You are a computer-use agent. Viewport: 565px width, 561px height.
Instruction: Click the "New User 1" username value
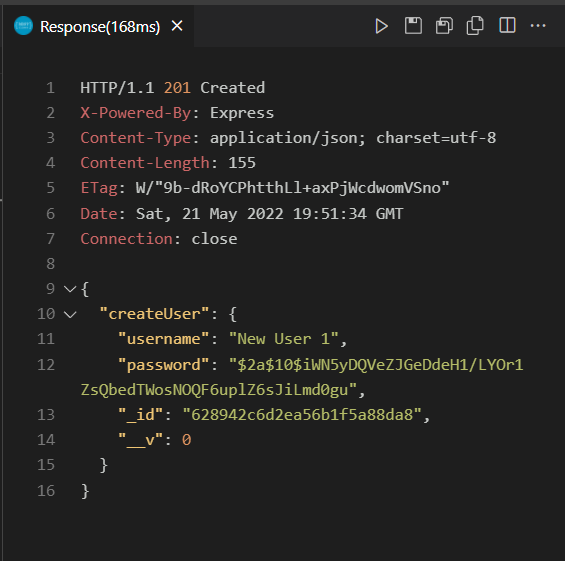pyautogui.click(x=284, y=339)
